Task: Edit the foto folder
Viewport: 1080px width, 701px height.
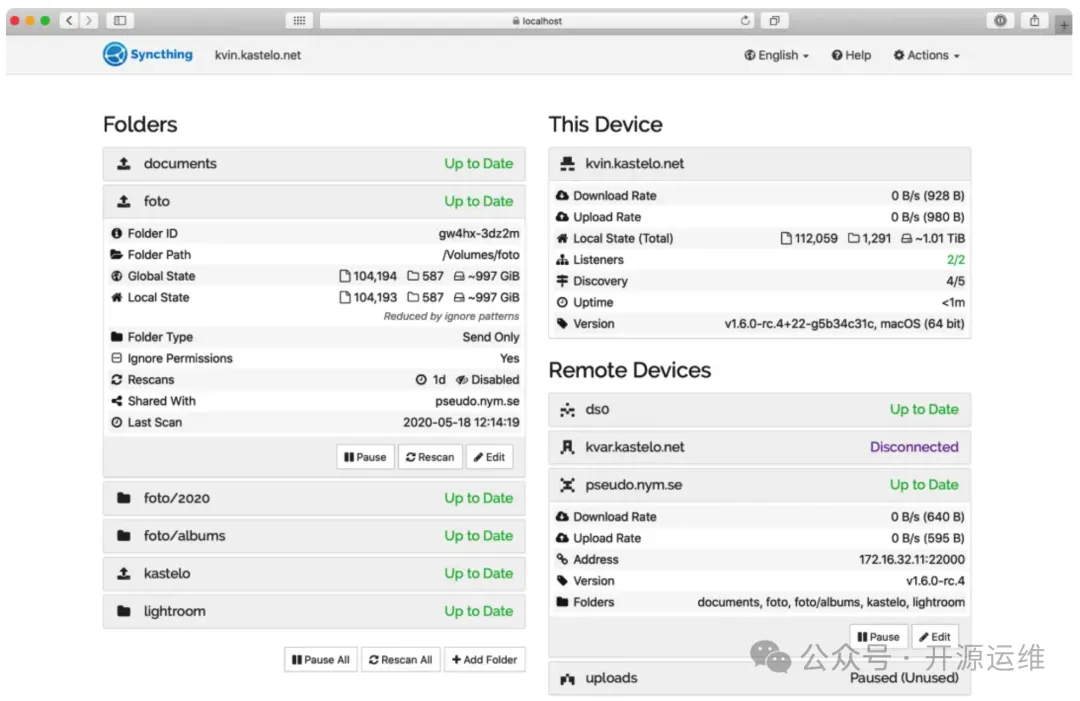Action: pos(489,457)
